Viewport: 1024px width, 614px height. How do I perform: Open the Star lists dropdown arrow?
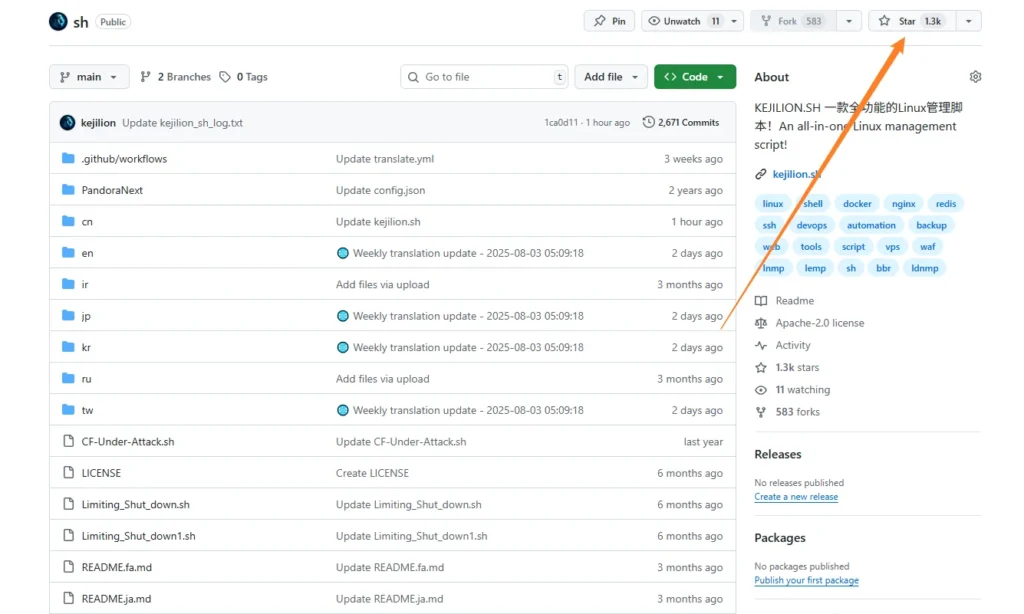[968, 21]
